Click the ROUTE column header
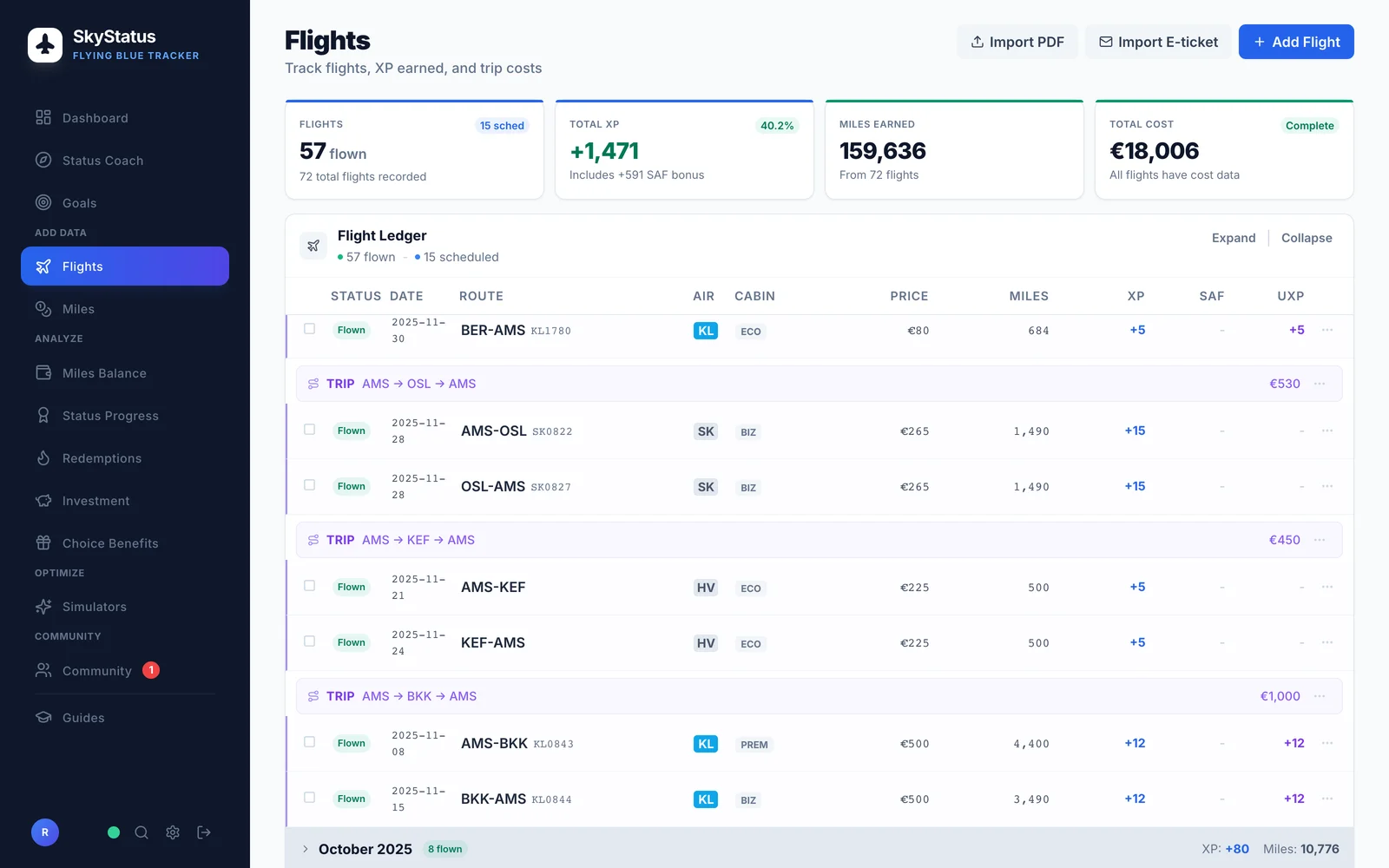This screenshot has height=868, width=1389. pyautogui.click(x=481, y=296)
